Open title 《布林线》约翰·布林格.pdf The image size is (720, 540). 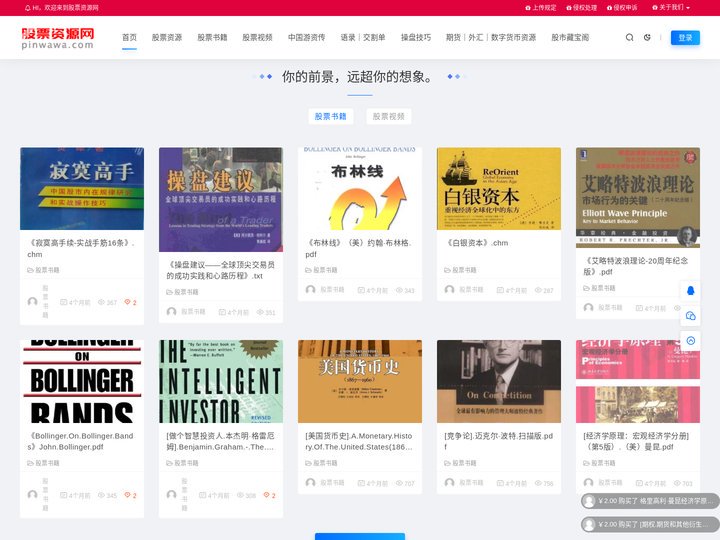click(x=358, y=248)
